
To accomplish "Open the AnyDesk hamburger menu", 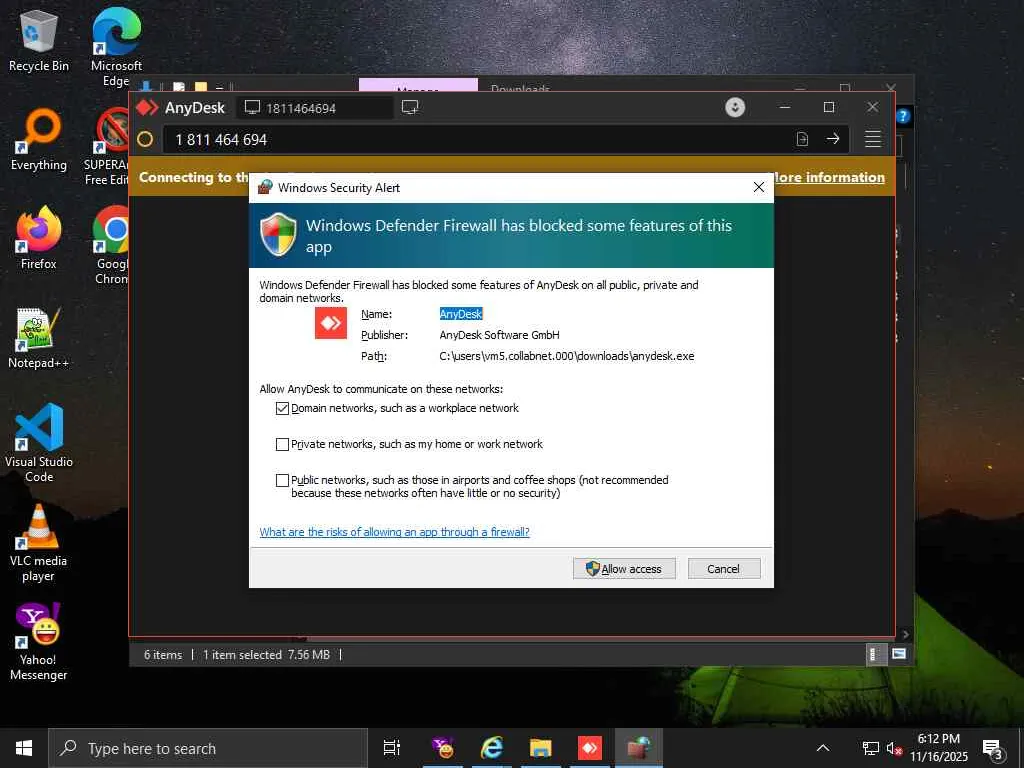I will coord(873,139).
